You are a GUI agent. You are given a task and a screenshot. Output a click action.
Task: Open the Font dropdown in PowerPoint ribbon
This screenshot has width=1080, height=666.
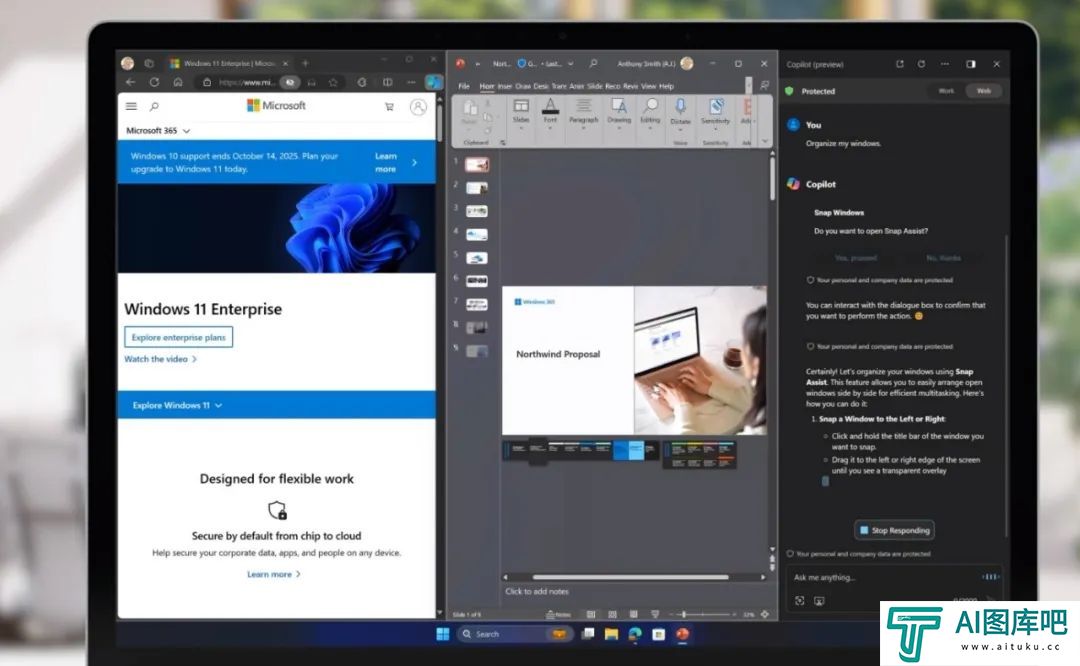pos(550,112)
